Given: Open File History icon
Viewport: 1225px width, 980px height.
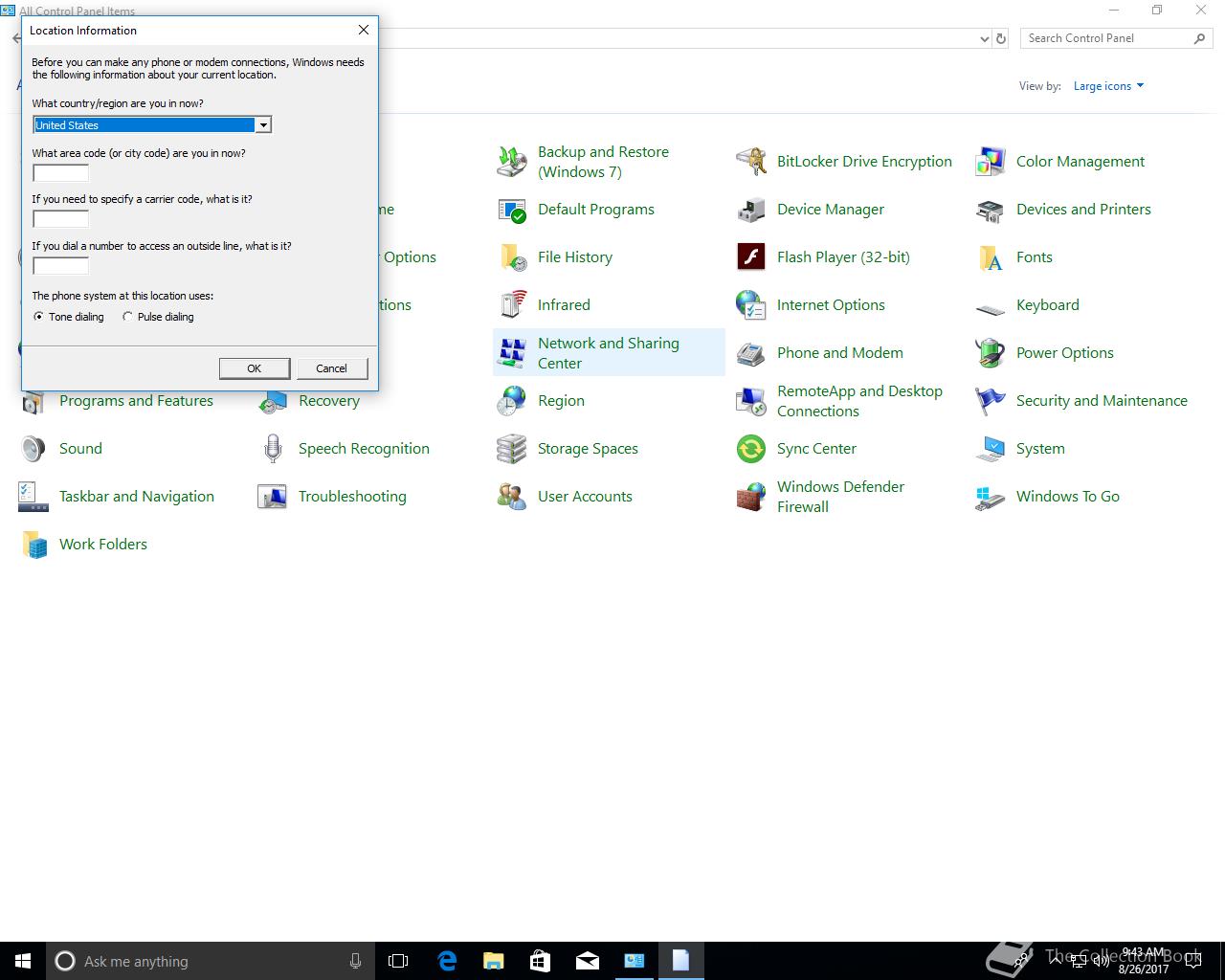Looking at the screenshot, I should 512,257.
